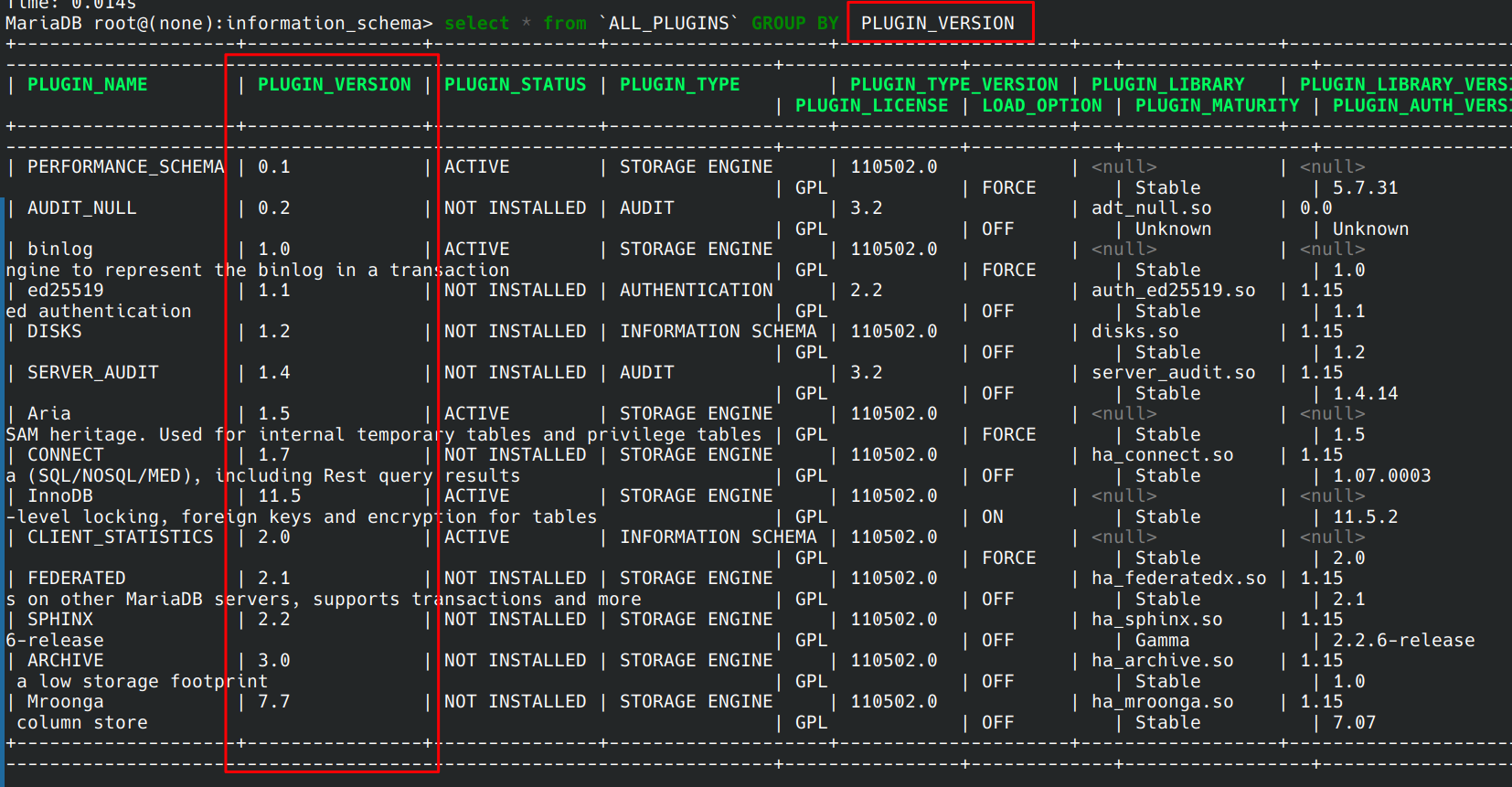
Task: Click the CONNECT plugin name
Action: click(x=66, y=455)
